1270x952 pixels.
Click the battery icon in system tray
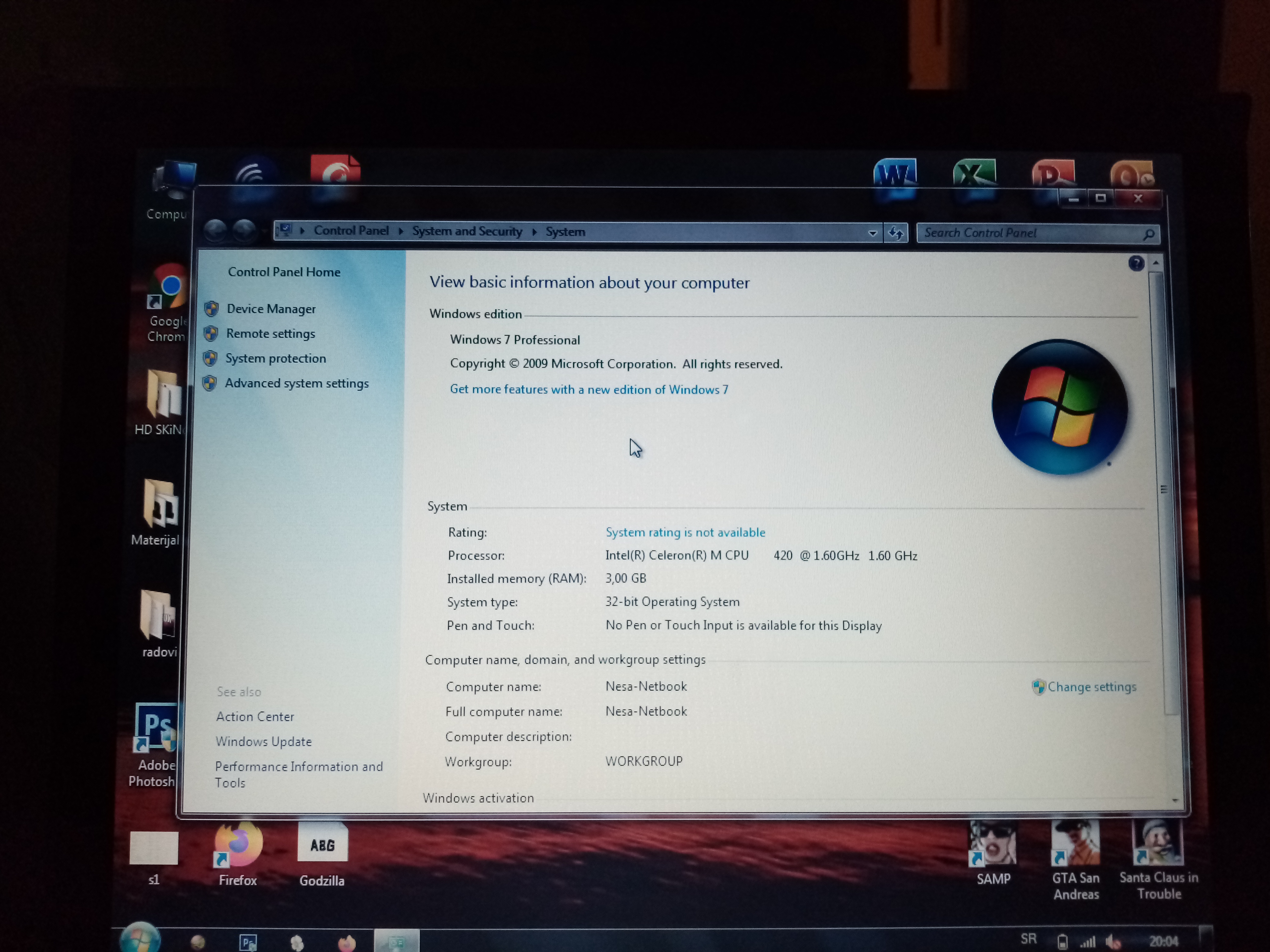point(1062,941)
